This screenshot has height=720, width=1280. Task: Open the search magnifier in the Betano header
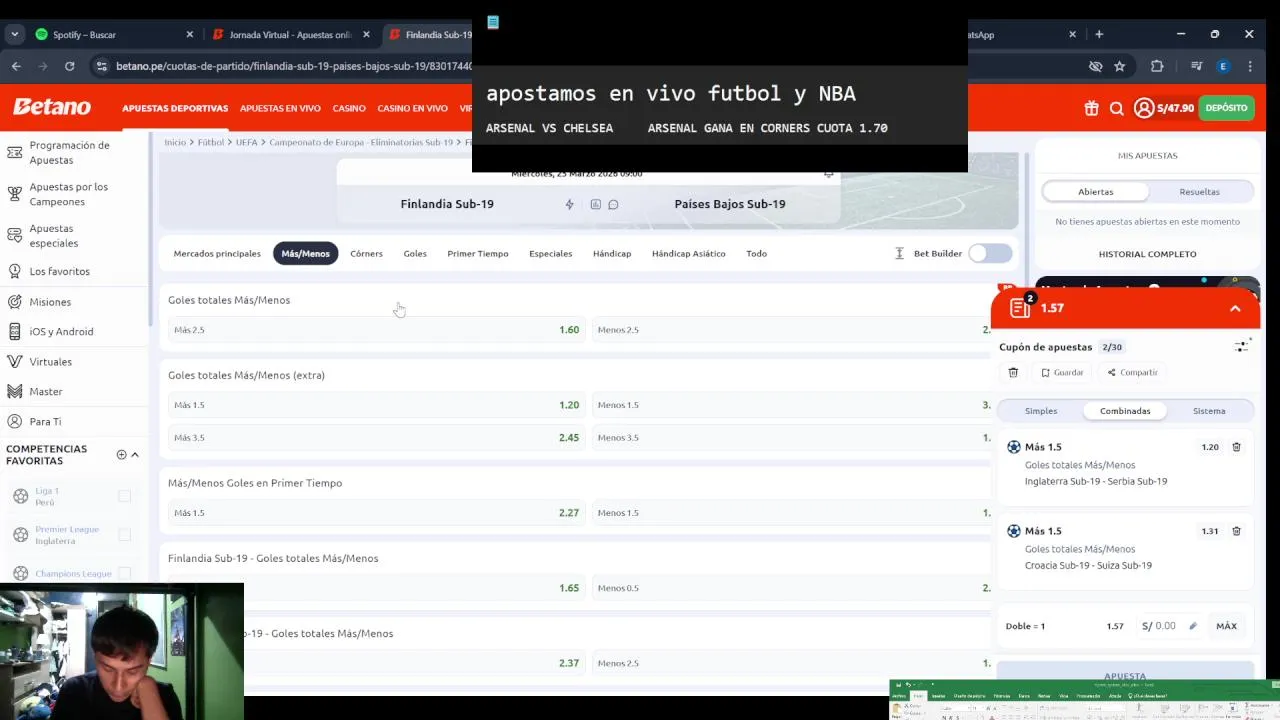click(x=1117, y=108)
